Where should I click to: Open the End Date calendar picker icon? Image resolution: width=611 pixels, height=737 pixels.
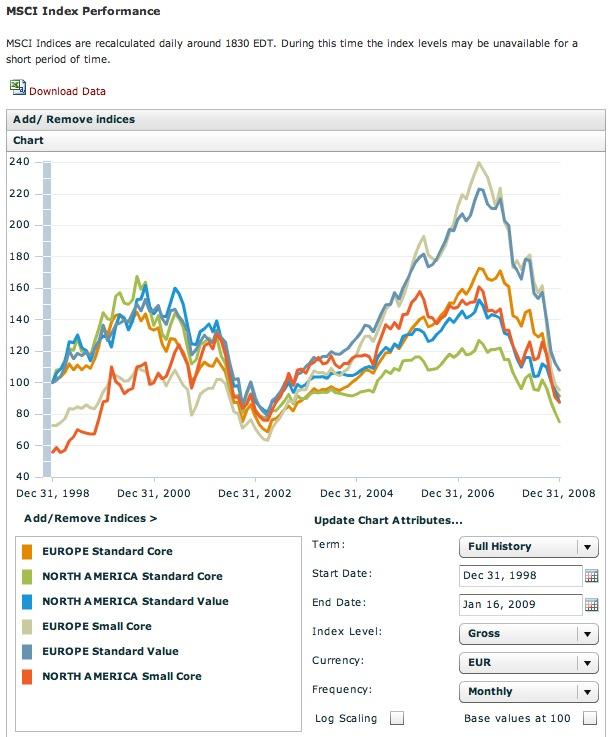[x=591, y=605]
